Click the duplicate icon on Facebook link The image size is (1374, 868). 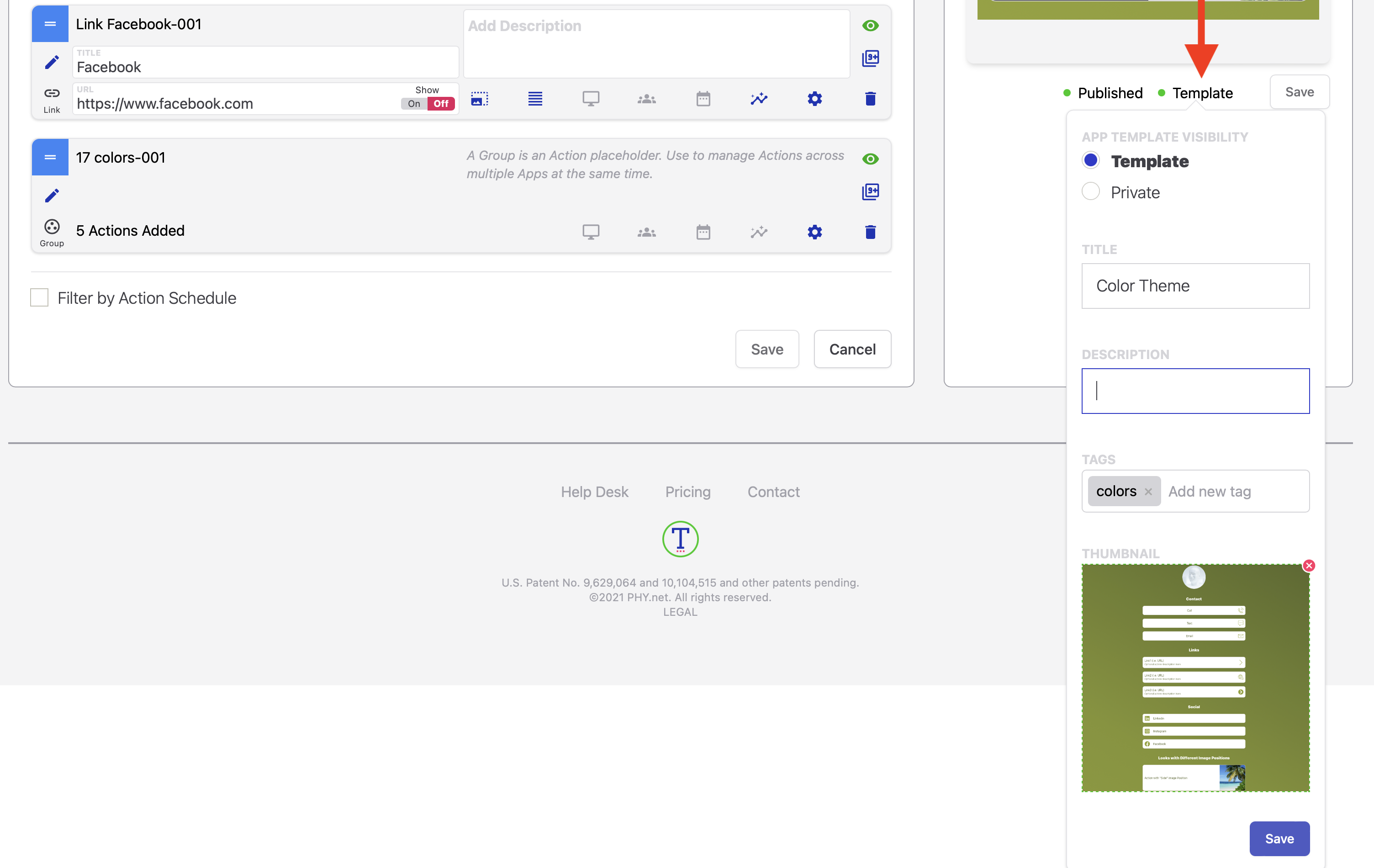click(x=870, y=58)
